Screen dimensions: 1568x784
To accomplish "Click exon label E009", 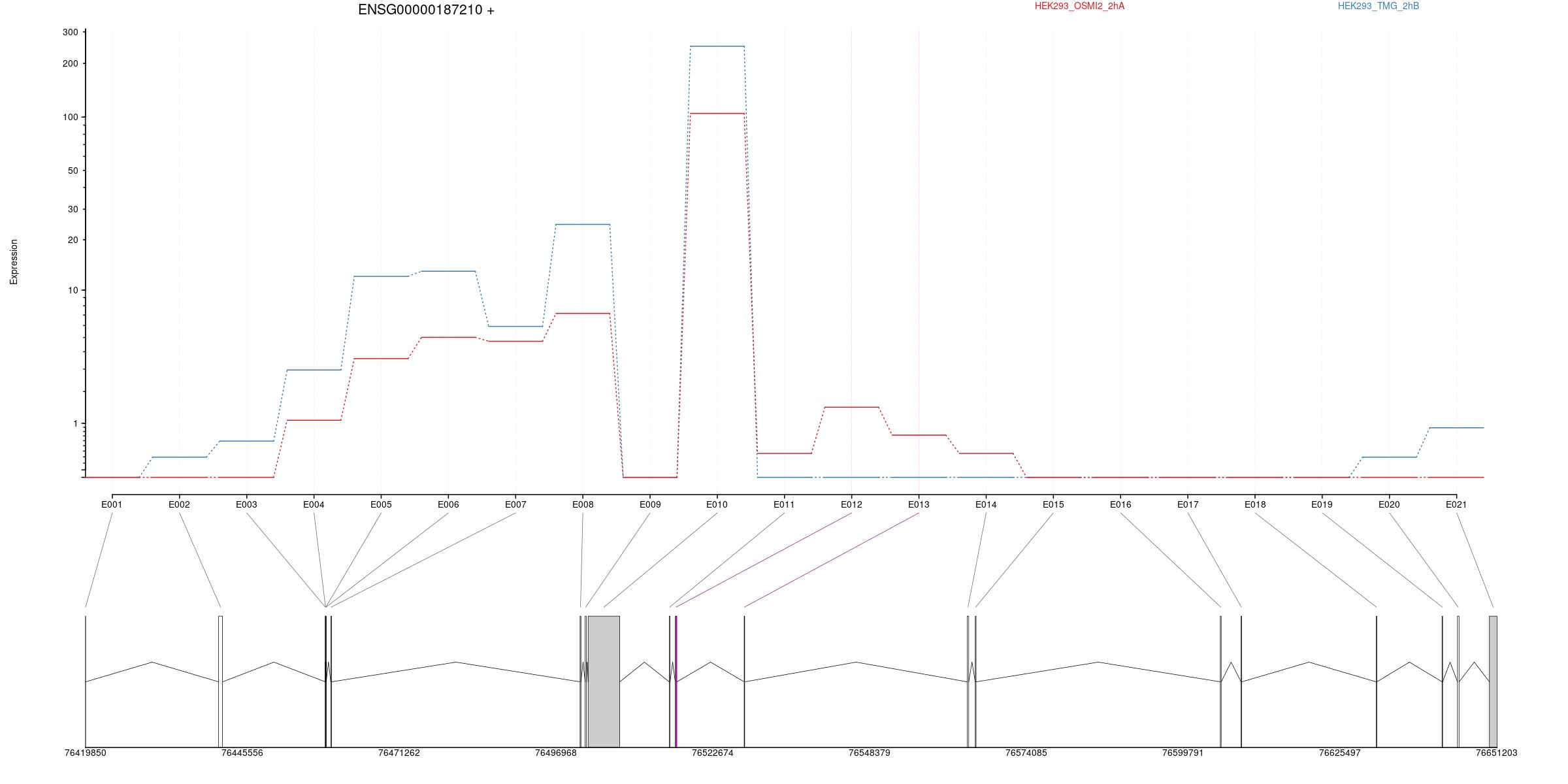I will coord(650,504).
